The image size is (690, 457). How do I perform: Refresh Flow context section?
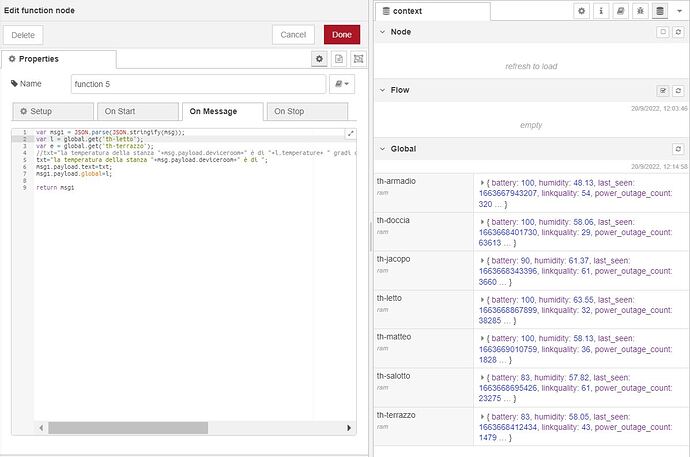tap(678, 91)
